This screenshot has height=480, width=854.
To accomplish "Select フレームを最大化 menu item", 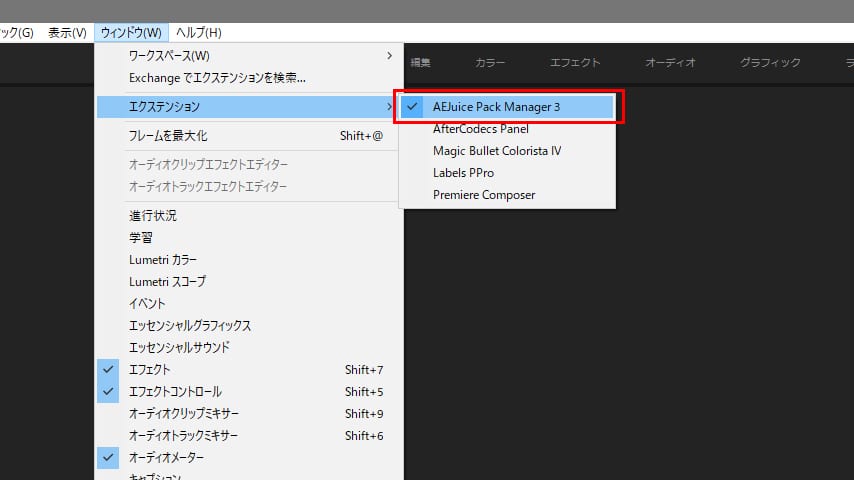I will coord(248,136).
